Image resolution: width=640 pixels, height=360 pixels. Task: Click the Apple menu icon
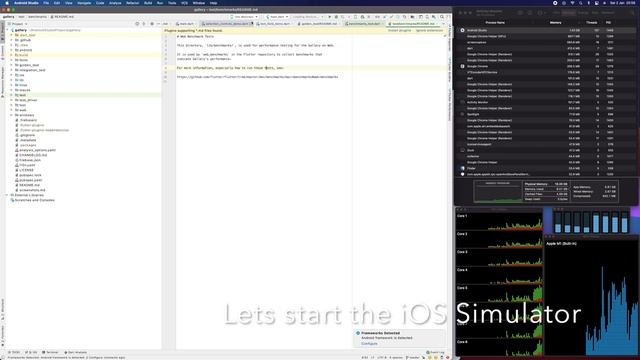(7, 3)
